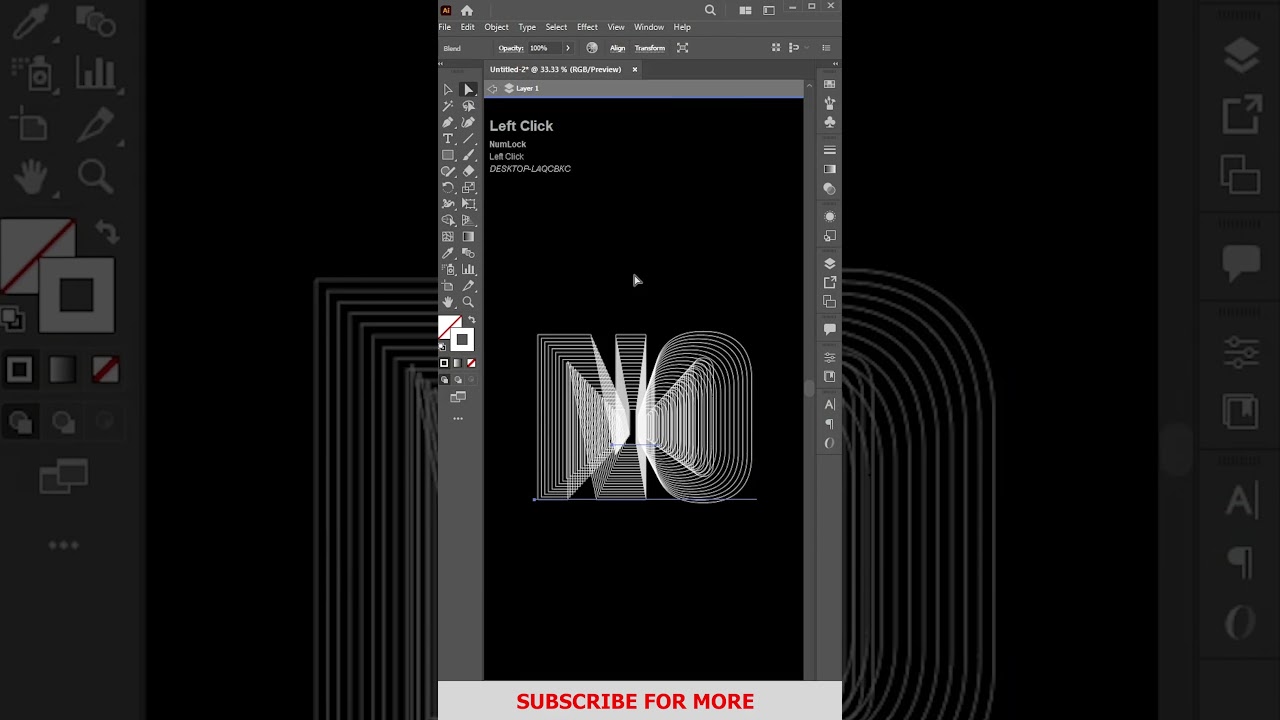Select the Selection tool (black arrow)
1280x720 pixels.
tap(448, 90)
